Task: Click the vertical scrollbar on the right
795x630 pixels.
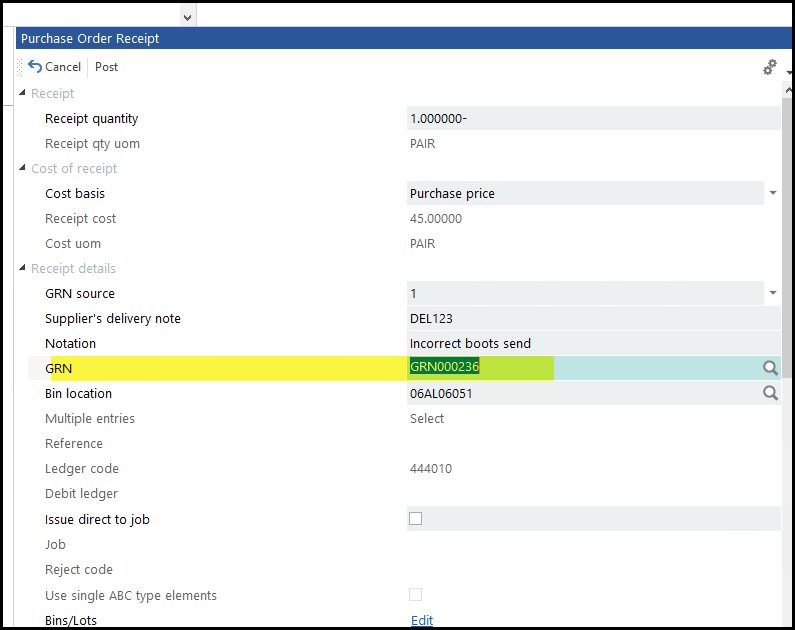Action: pyautogui.click(x=787, y=300)
